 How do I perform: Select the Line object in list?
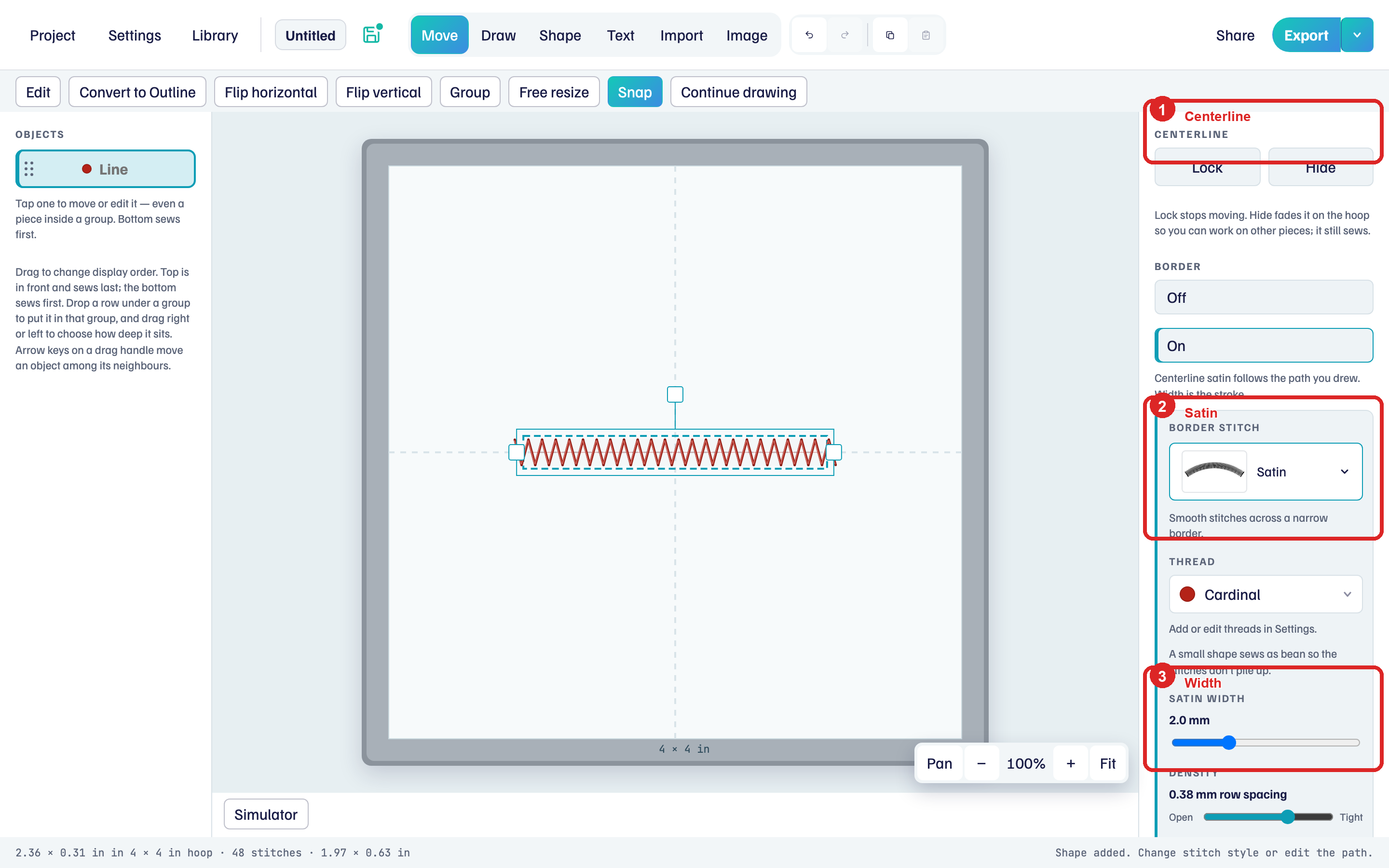[x=106, y=169]
